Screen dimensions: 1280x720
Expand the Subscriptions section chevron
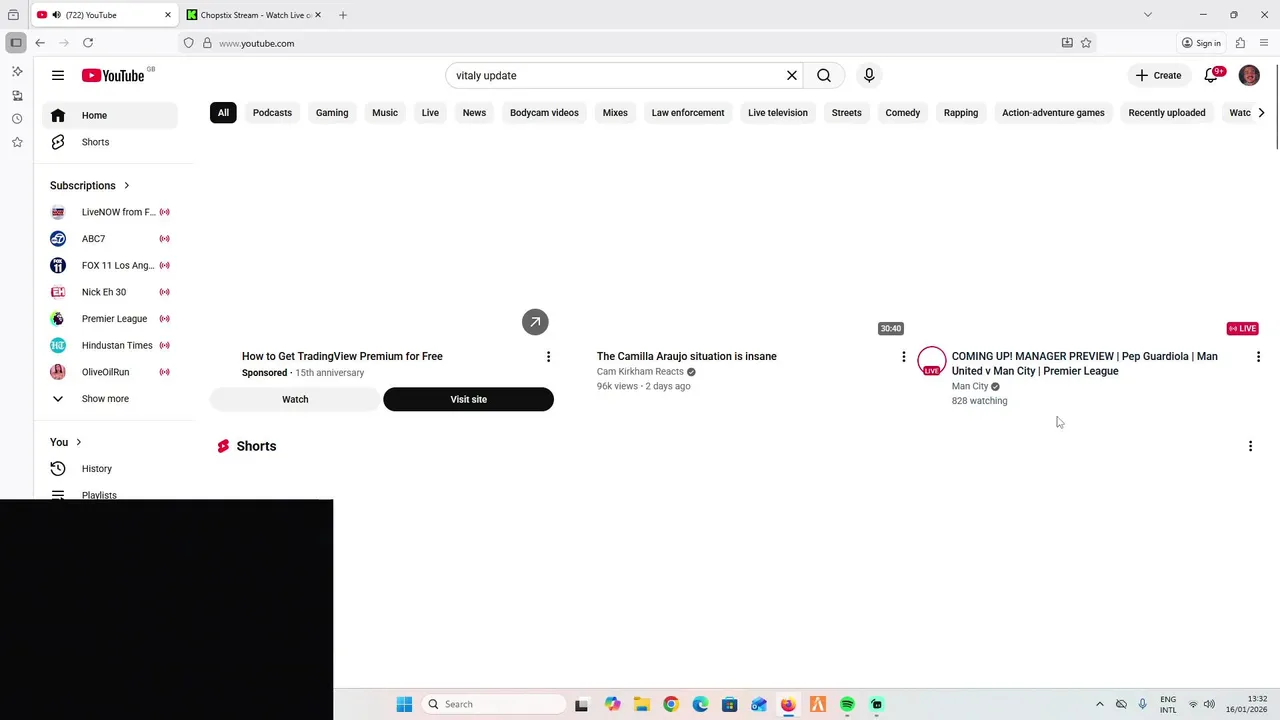pos(126,186)
